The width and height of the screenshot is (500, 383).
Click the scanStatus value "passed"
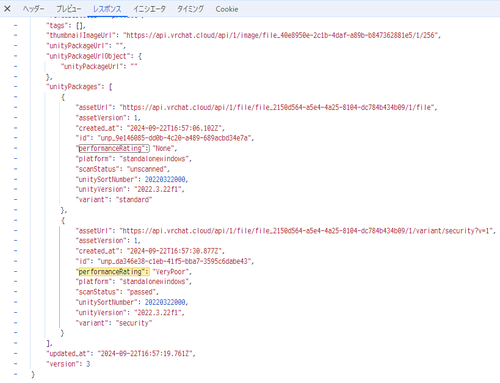pyautogui.click(x=142, y=292)
